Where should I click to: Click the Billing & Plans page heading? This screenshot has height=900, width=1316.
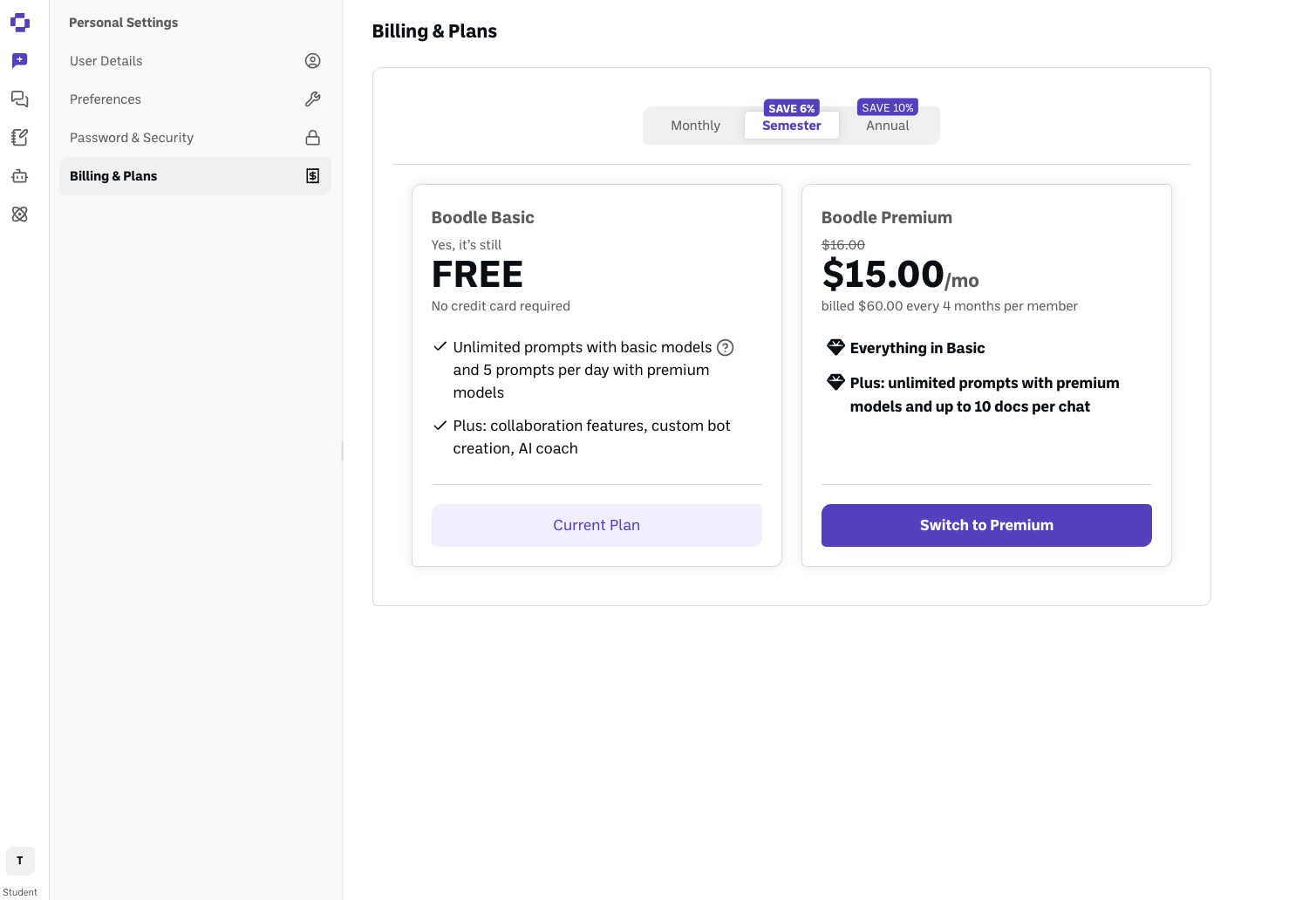[x=434, y=31]
